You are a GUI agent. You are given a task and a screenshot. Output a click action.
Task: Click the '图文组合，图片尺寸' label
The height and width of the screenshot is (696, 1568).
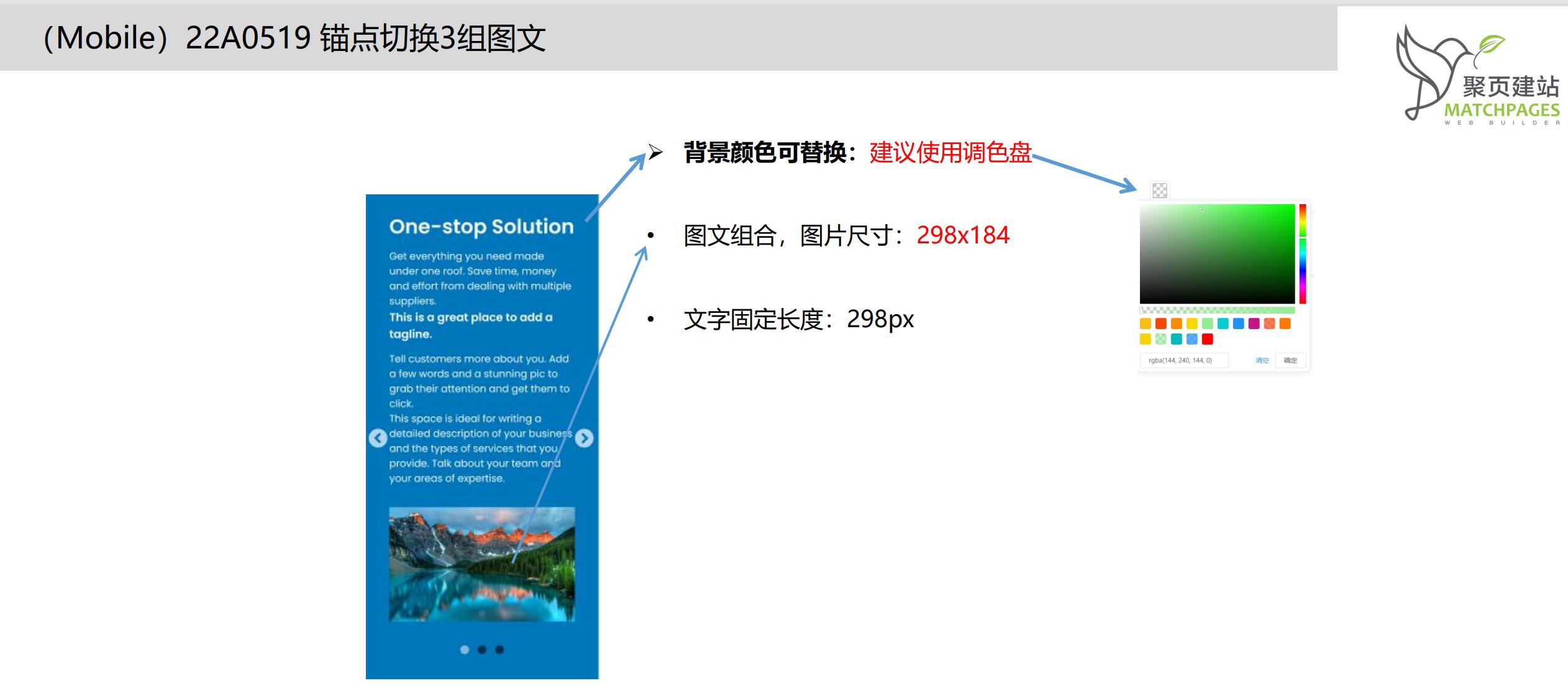point(788,236)
